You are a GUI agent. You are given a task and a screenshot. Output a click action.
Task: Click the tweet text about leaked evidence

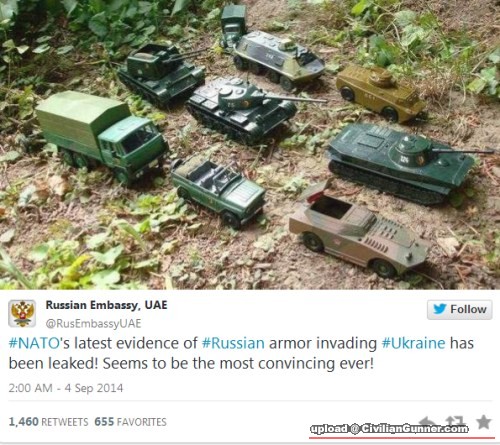tap(241, 353)
